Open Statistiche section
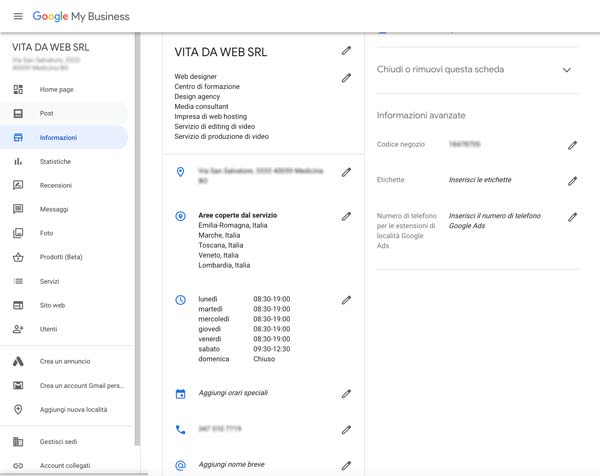 click(x=55, y=161)
